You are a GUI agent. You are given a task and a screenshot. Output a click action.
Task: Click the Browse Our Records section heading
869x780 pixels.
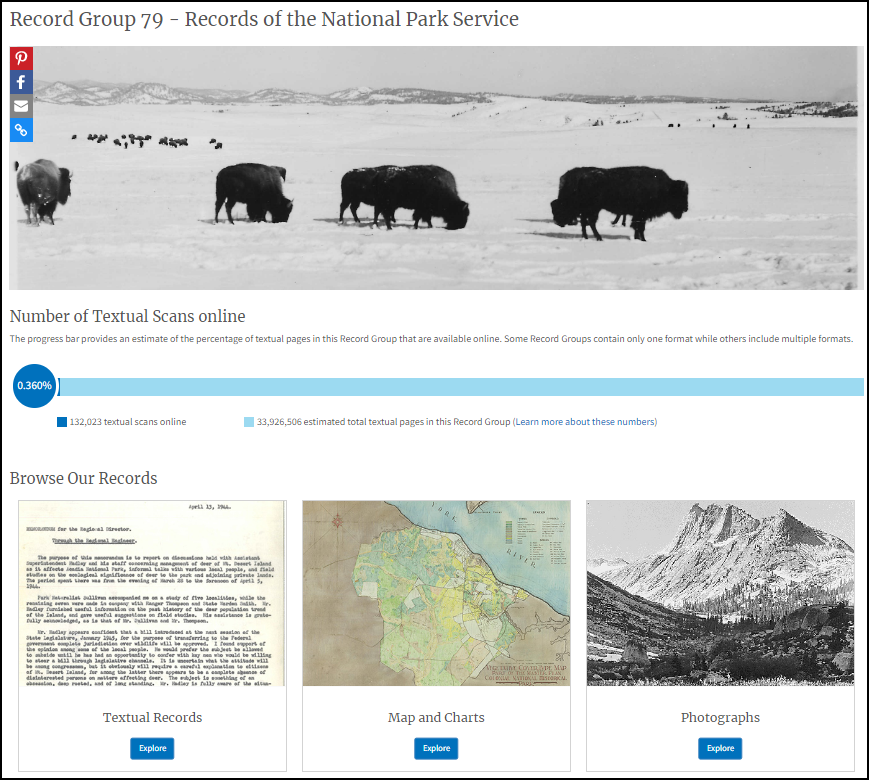83,478
